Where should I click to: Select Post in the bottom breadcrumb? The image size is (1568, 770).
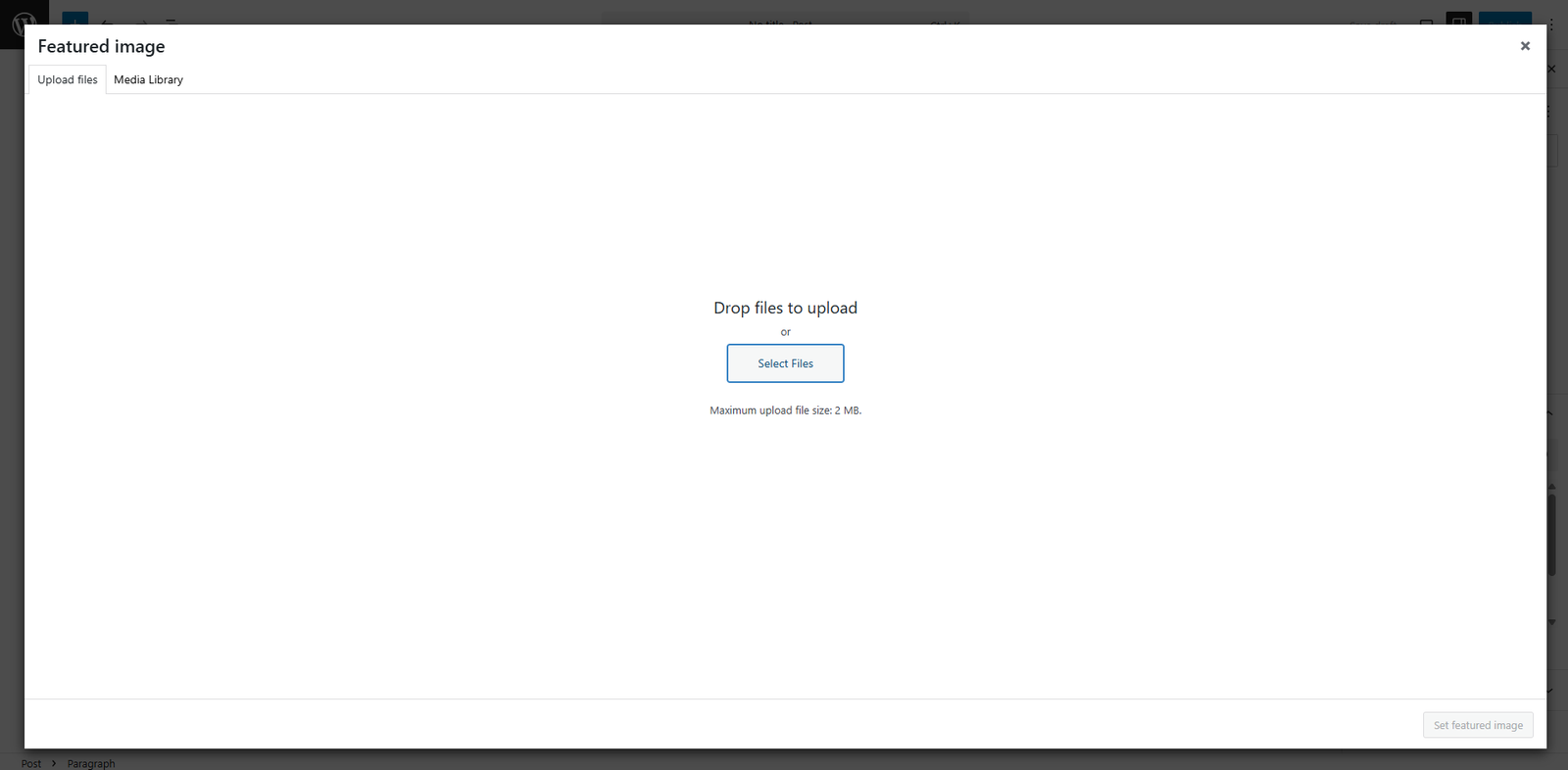pos(31,763)
